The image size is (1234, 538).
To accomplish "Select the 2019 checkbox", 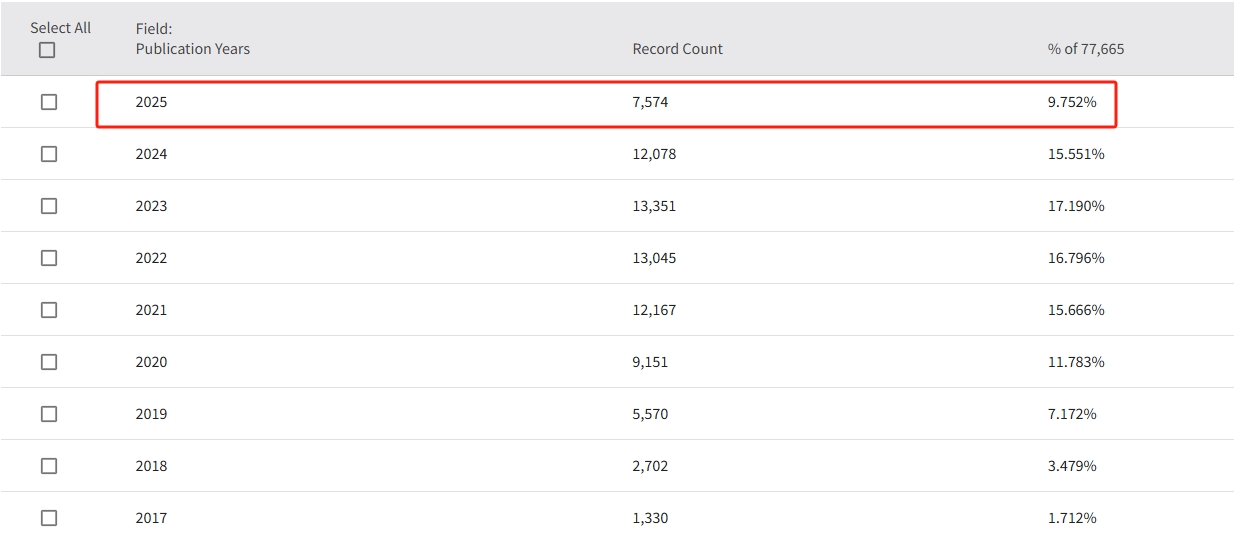I will [49, 414].
